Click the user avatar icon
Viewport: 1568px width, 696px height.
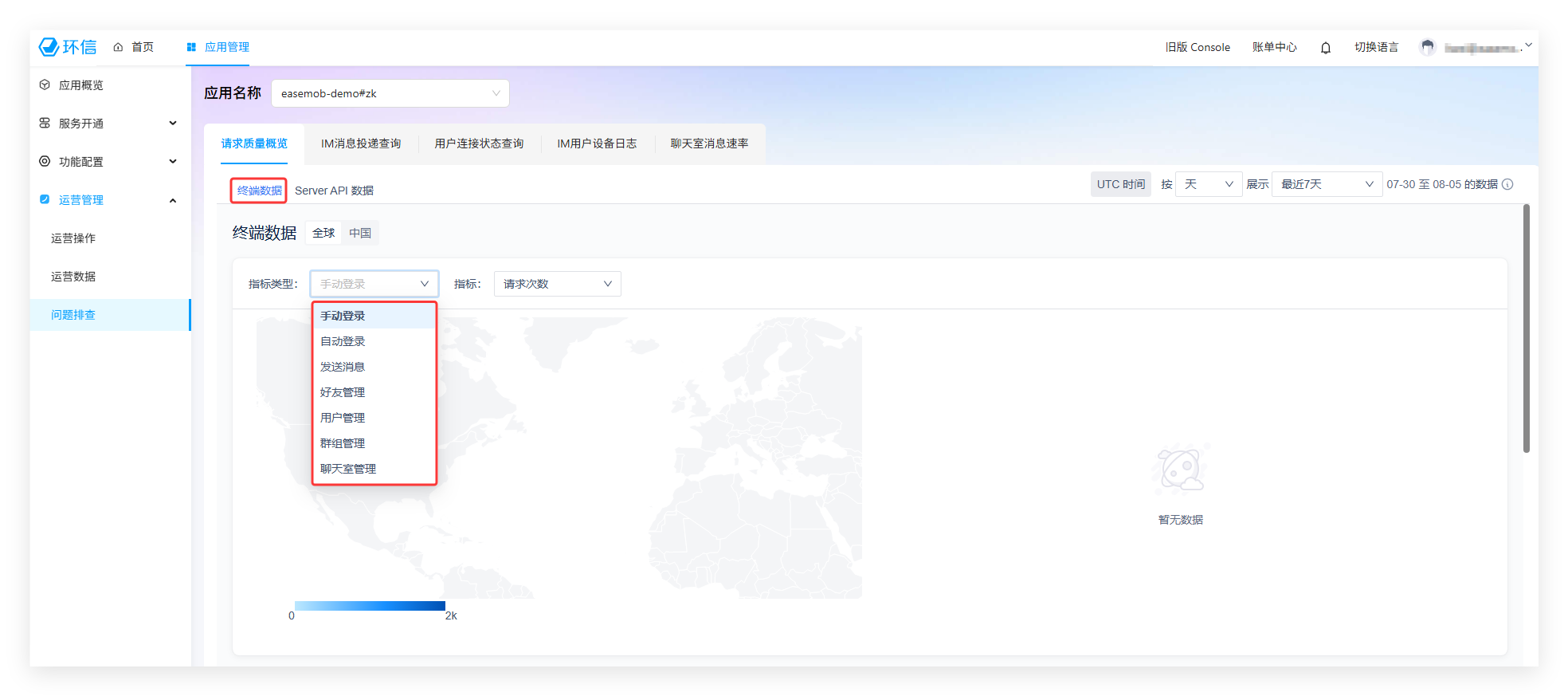pos(1428,48)
